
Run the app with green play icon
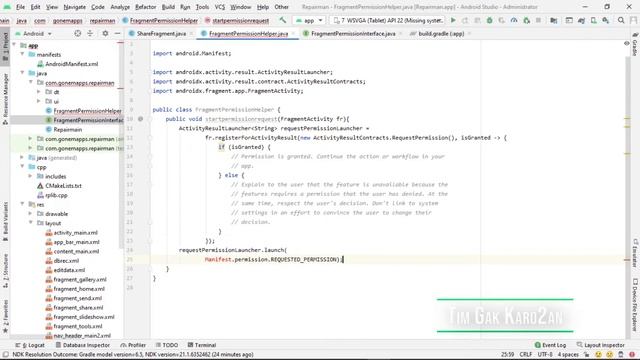pyautogui.click(x=453, y=20)
